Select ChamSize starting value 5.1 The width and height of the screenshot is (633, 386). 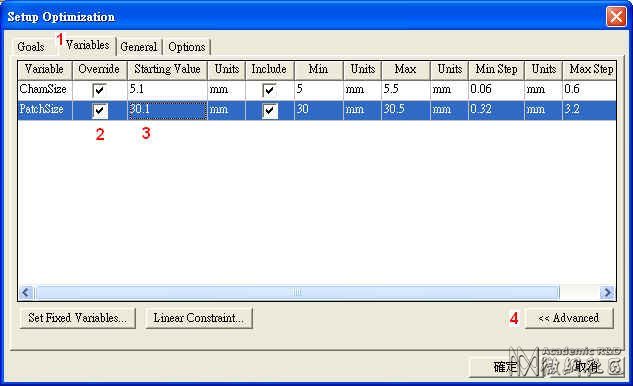167,90
